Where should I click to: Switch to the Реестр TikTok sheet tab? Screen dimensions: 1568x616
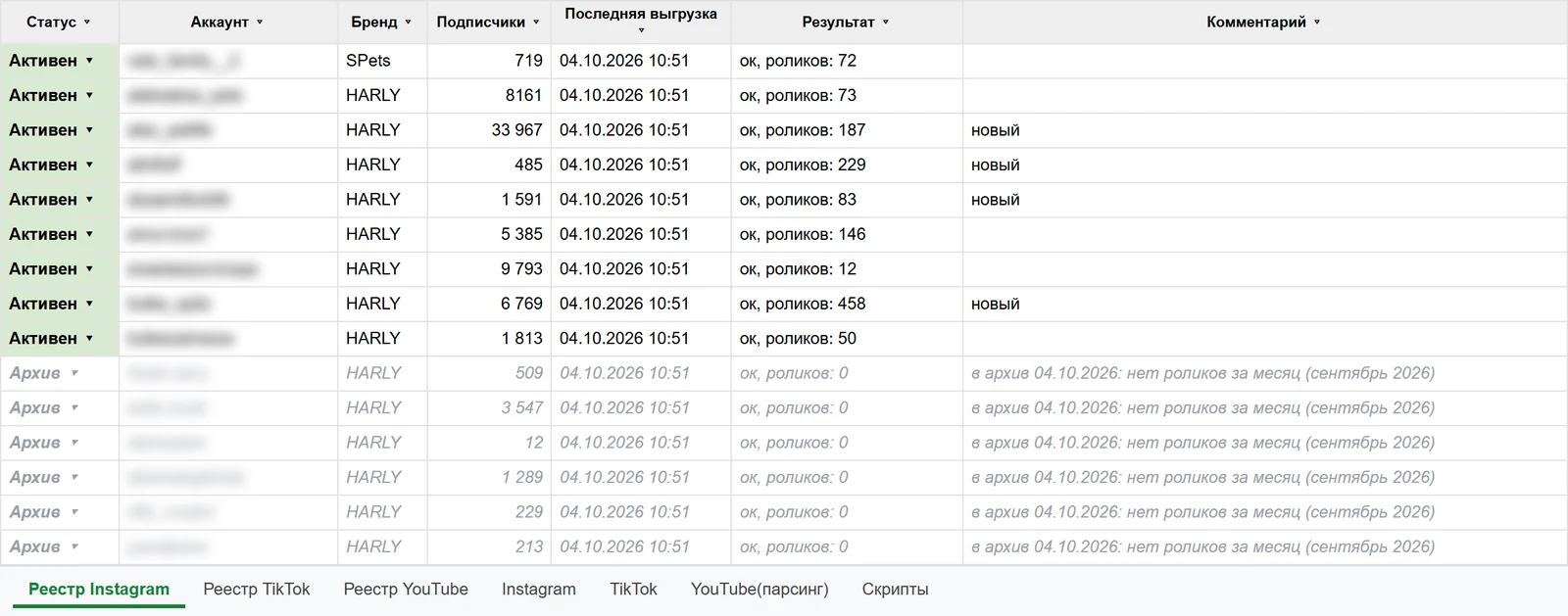point(257,590)
